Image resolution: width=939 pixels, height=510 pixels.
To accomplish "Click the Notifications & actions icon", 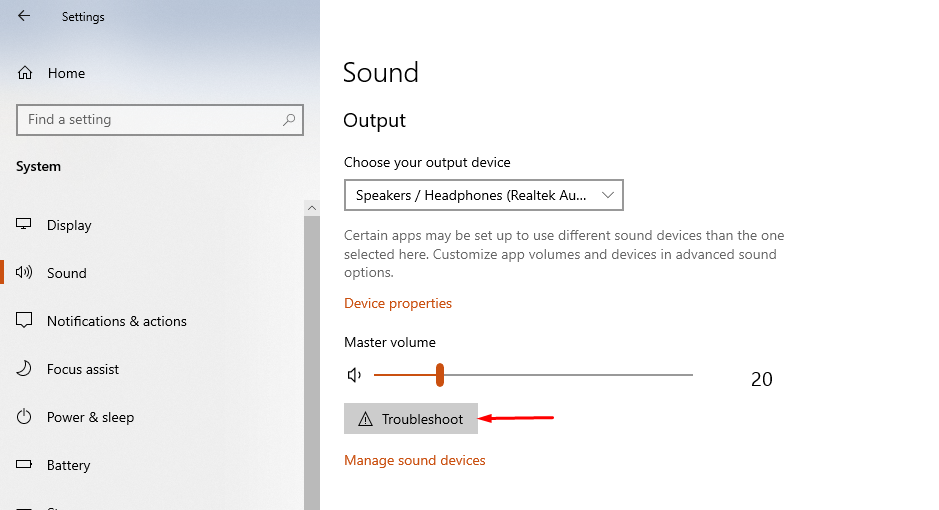I will [x=24, y=320].
